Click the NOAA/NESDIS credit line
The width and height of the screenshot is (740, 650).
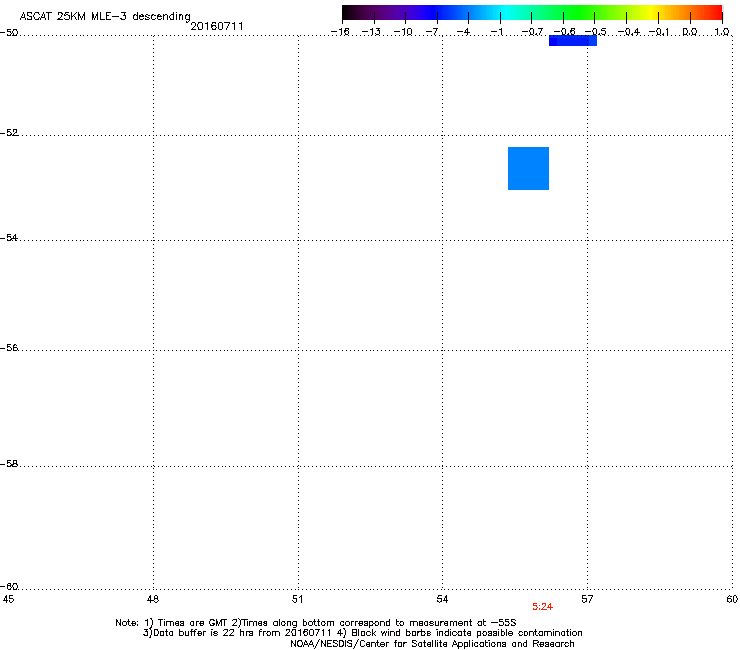click(x=432, y=644)
